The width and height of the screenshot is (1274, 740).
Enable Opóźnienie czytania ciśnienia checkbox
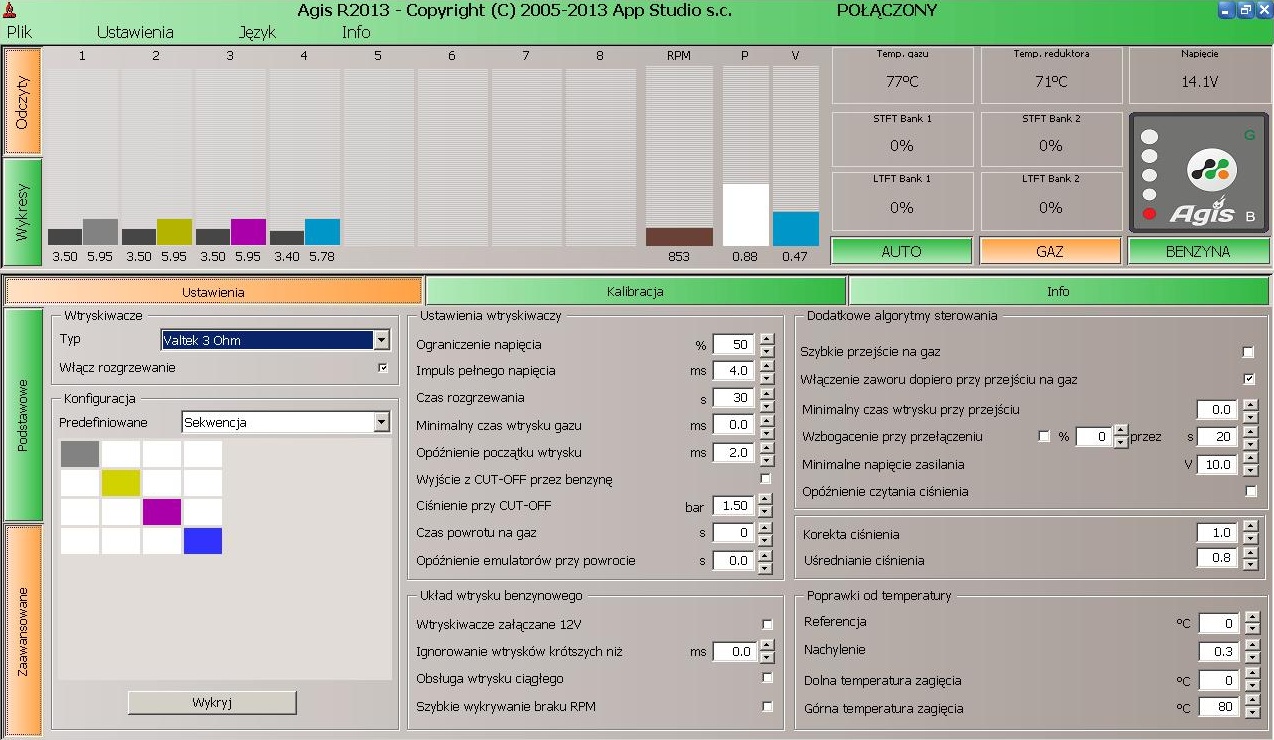[x=1250, y=492]
